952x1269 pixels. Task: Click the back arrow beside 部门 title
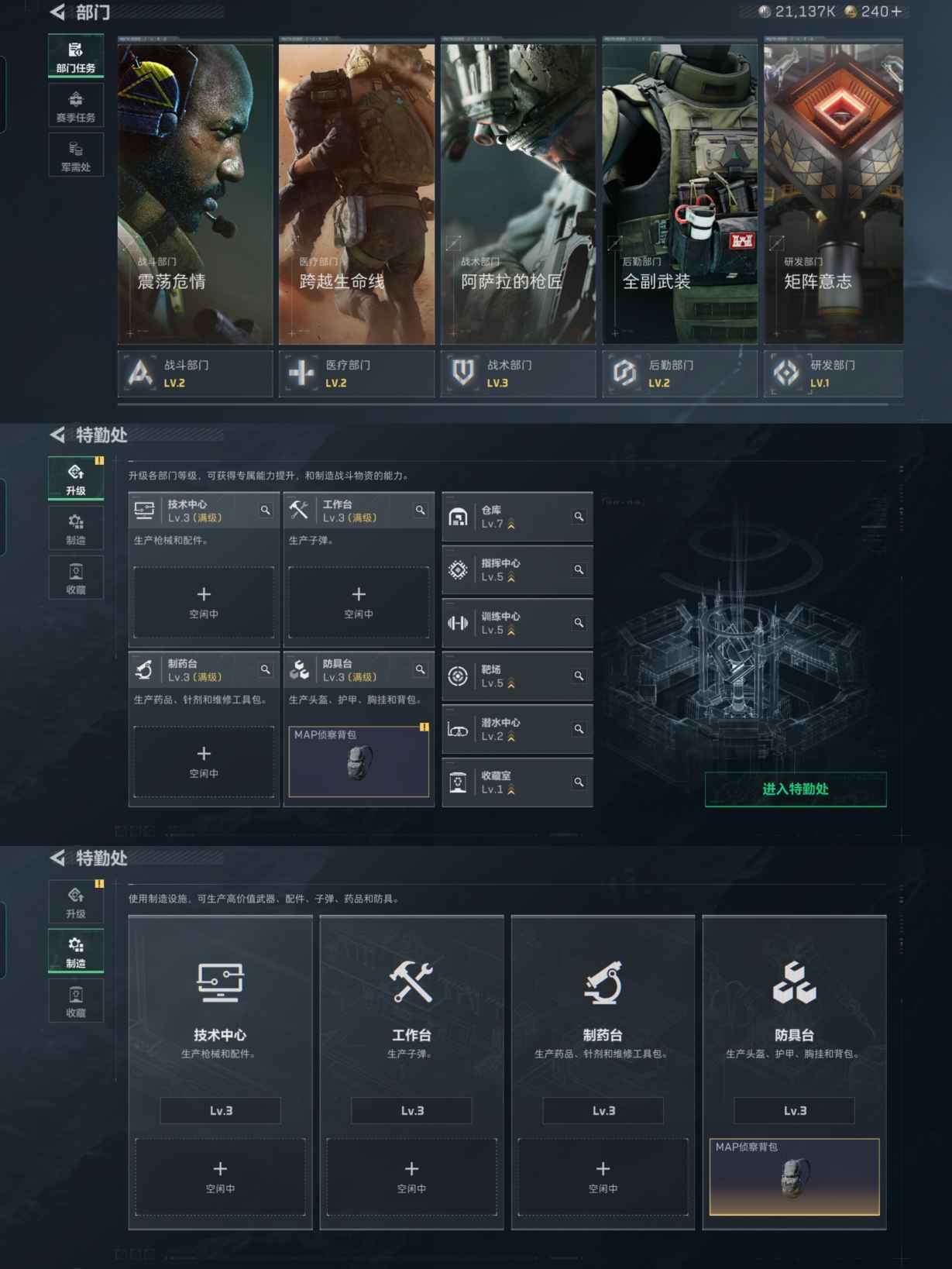58,12
